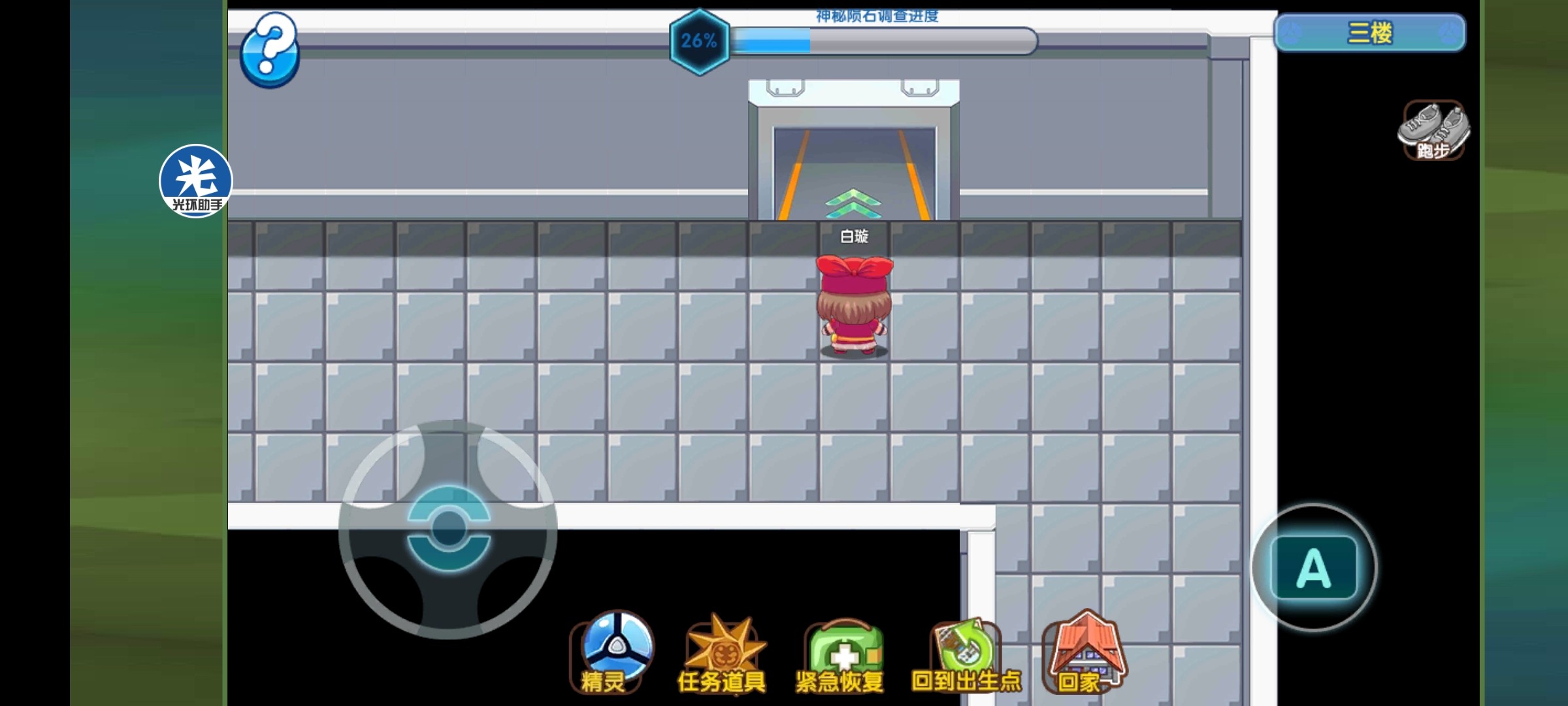Open the 任务道具 quest items icon
Screen dimensions: 1568x706
pyautogui.click(x=722, y=654)
